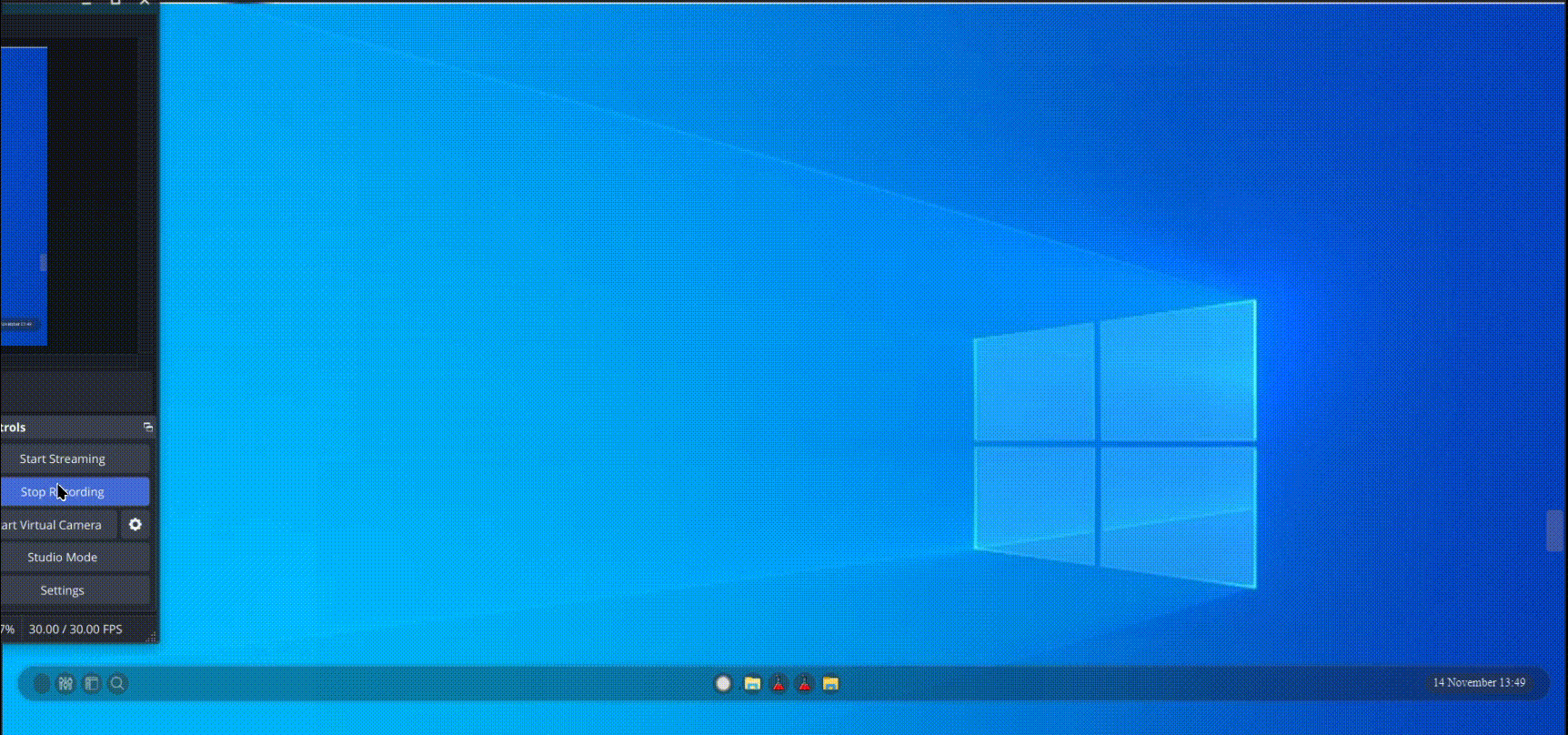The image size is (1568, 735).
Task: Click the right red flask taskbar icon
Action: pyautogui.click(x=804, y=683)
